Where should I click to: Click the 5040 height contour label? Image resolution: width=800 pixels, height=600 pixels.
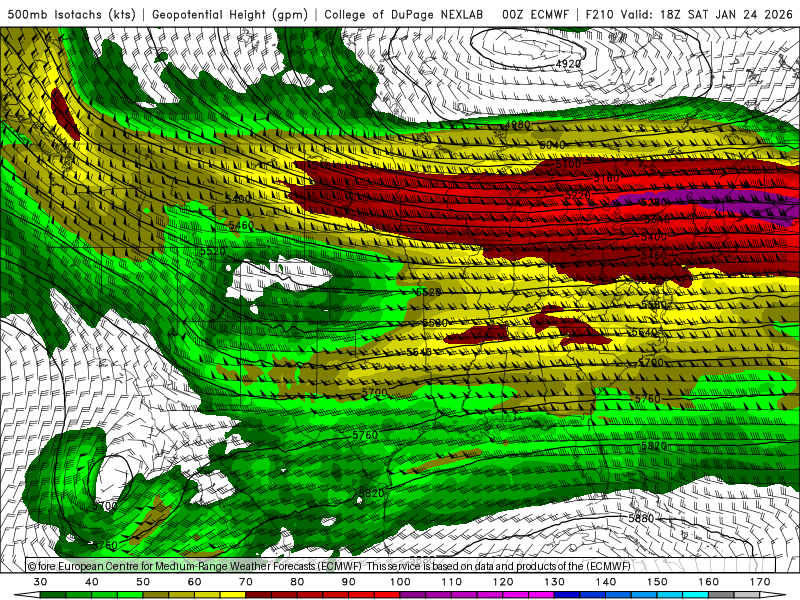(x=552, y=145)
